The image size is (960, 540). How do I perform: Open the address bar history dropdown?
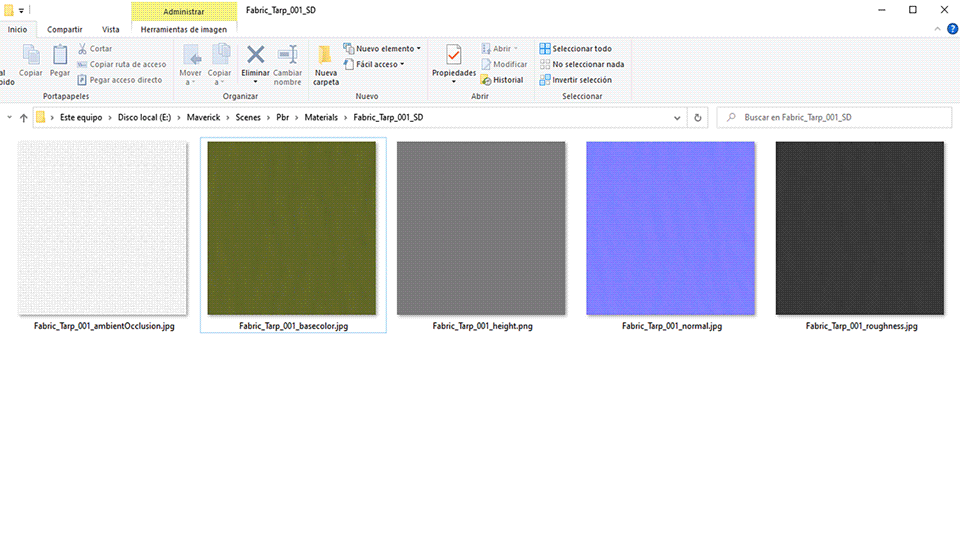[x=675, y=117]
